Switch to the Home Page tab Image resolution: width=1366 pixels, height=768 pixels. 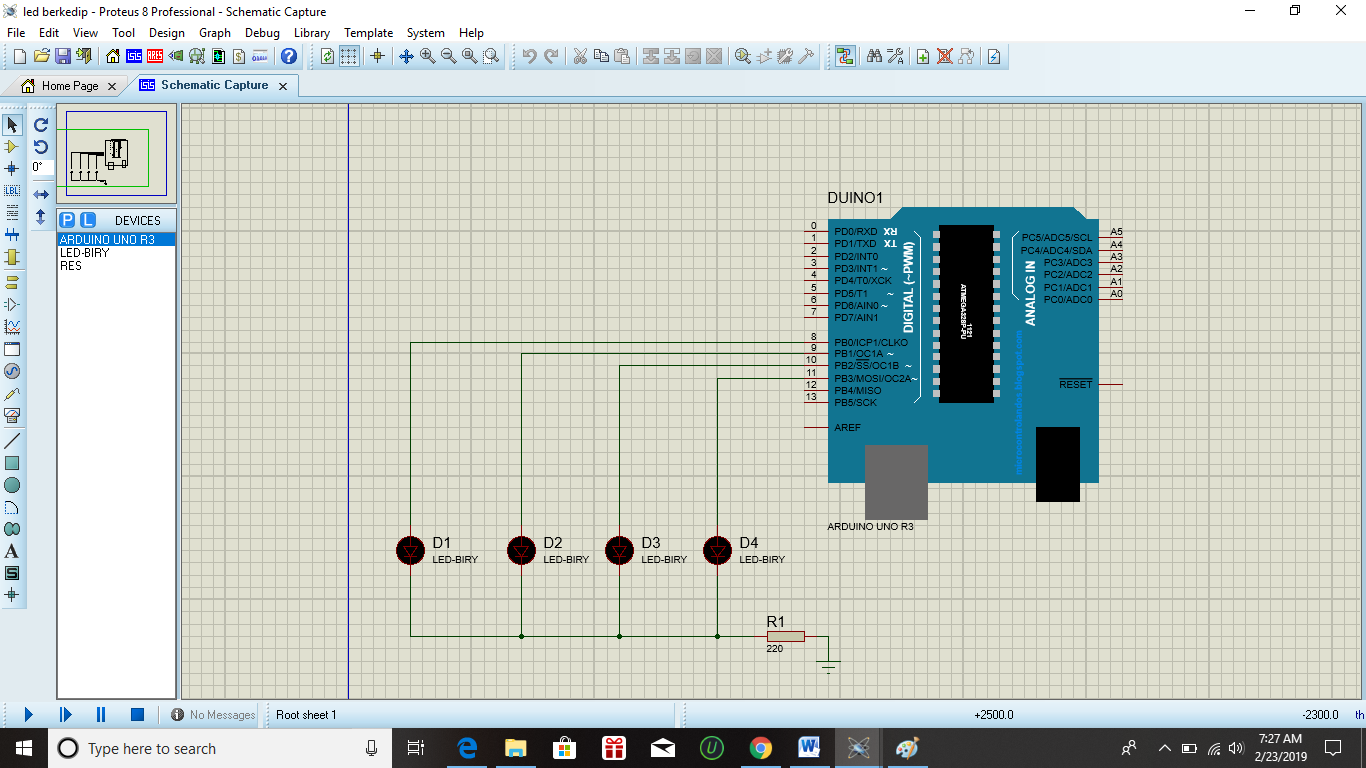69,86
